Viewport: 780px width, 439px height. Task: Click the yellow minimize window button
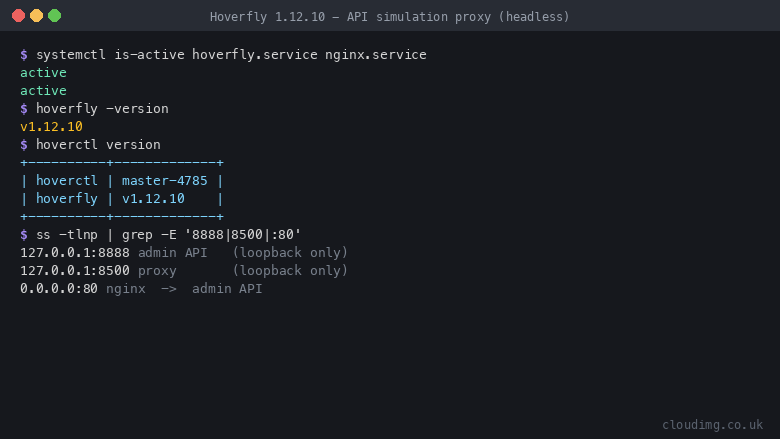click(36, 16)
